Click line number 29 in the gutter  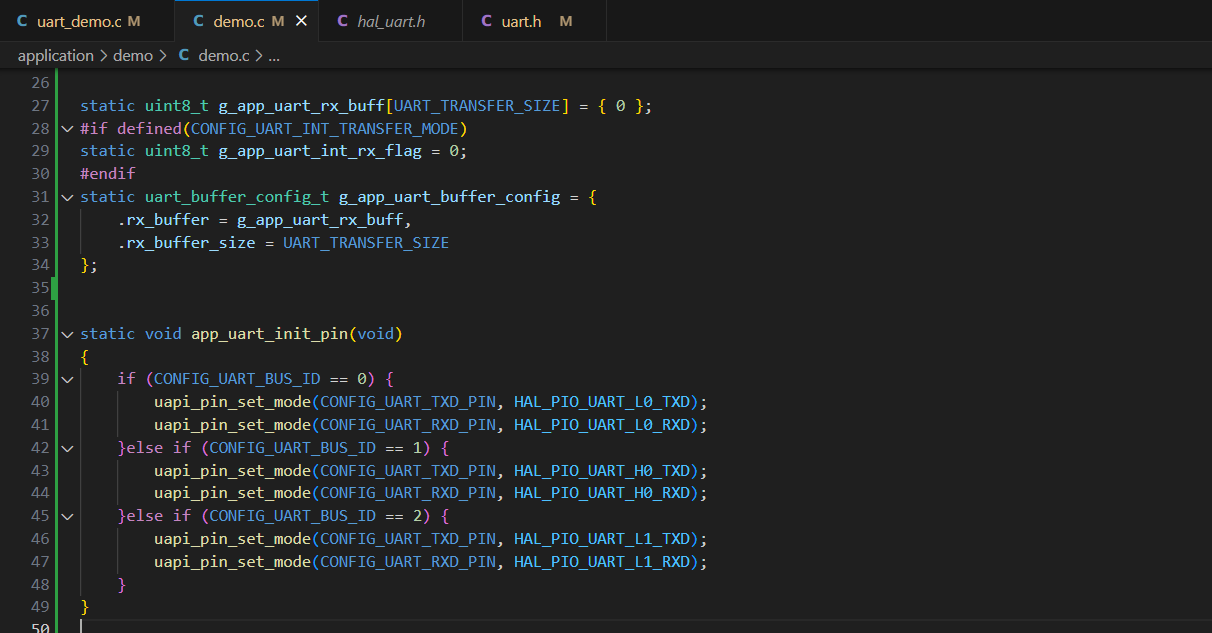(x=40, y=151)
